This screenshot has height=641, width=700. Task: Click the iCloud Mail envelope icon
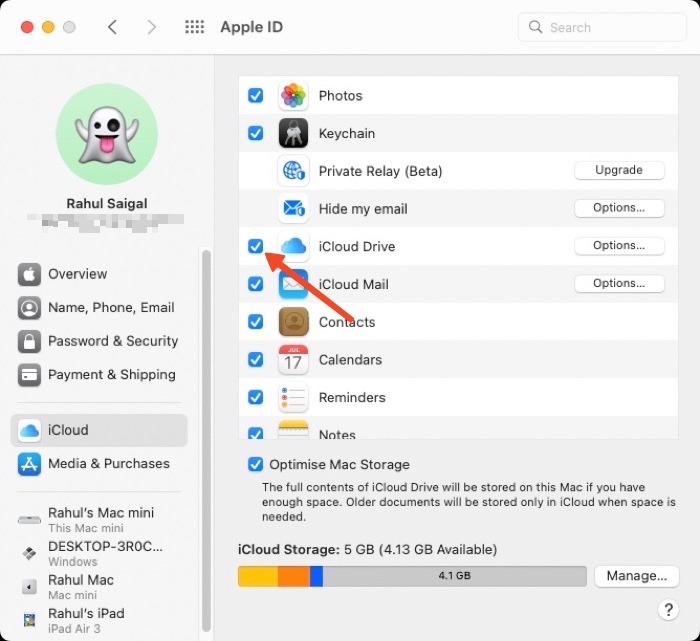tap(293, 284)
